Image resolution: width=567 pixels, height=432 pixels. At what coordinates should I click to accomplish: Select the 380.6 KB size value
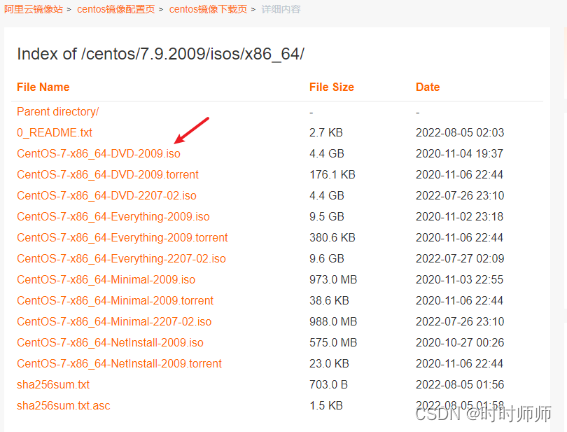pyautogui.click(x=332, y=238)
